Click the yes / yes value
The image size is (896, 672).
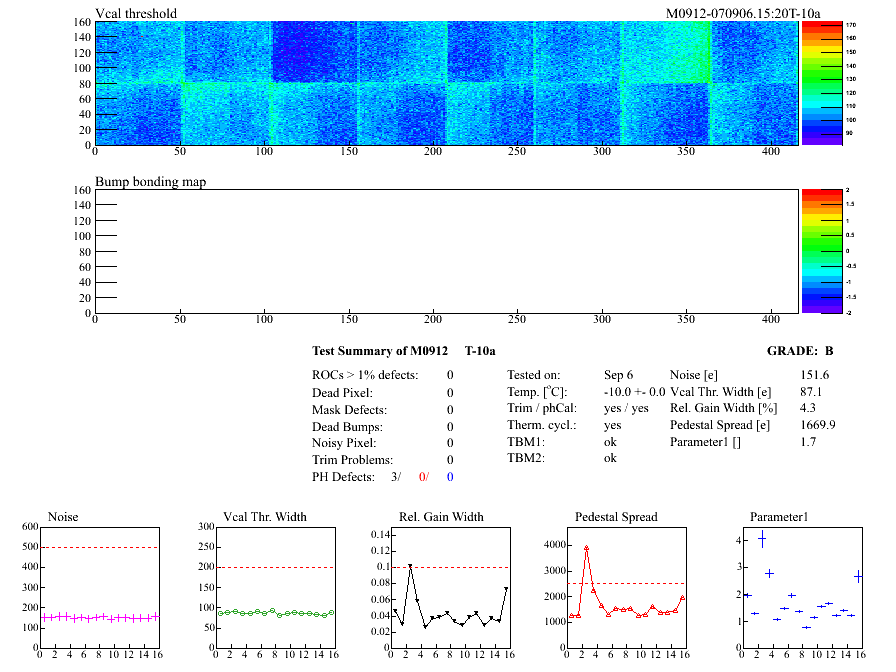(626, 408)
